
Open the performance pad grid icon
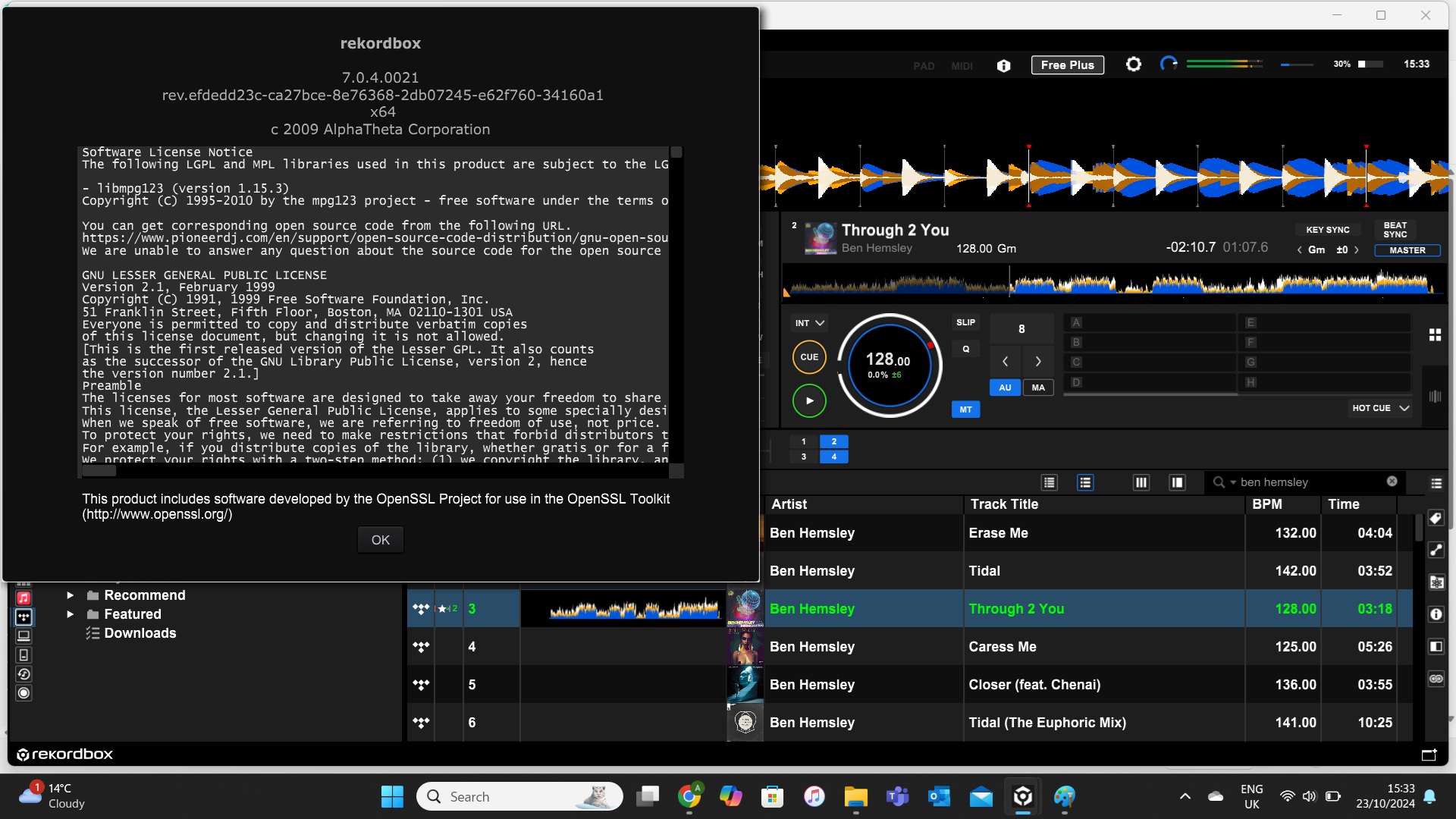pyautogui.click(x=1435, y=334)
